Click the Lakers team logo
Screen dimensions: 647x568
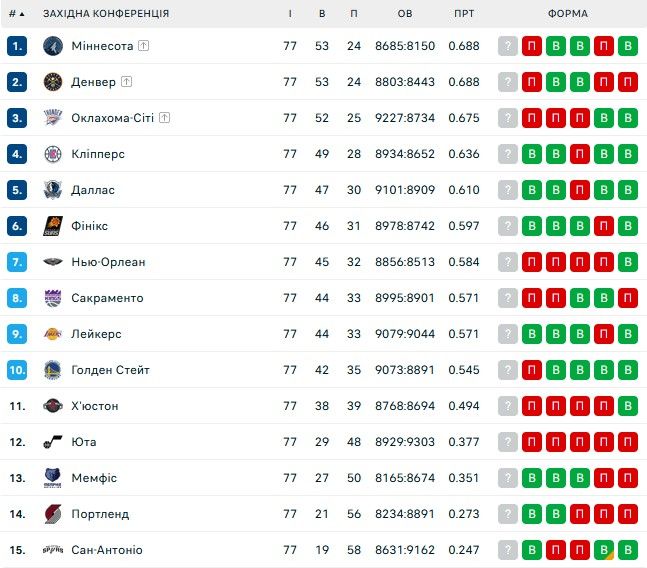tap(53, 334)
